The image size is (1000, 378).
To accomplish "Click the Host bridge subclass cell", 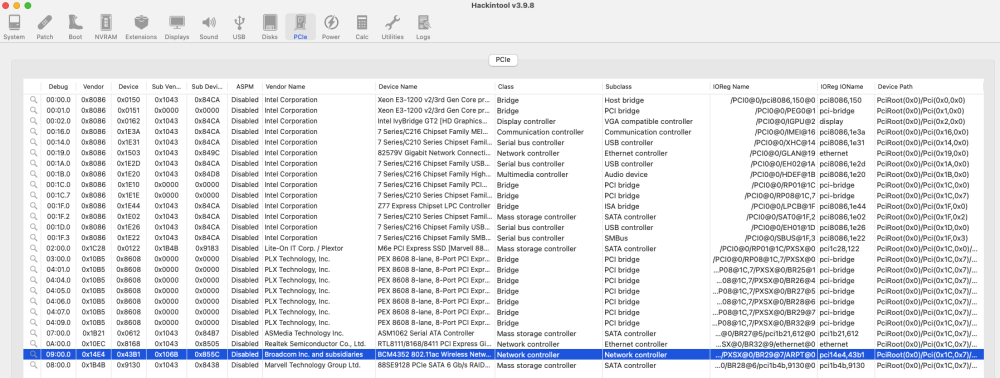I will click(624, 100).
